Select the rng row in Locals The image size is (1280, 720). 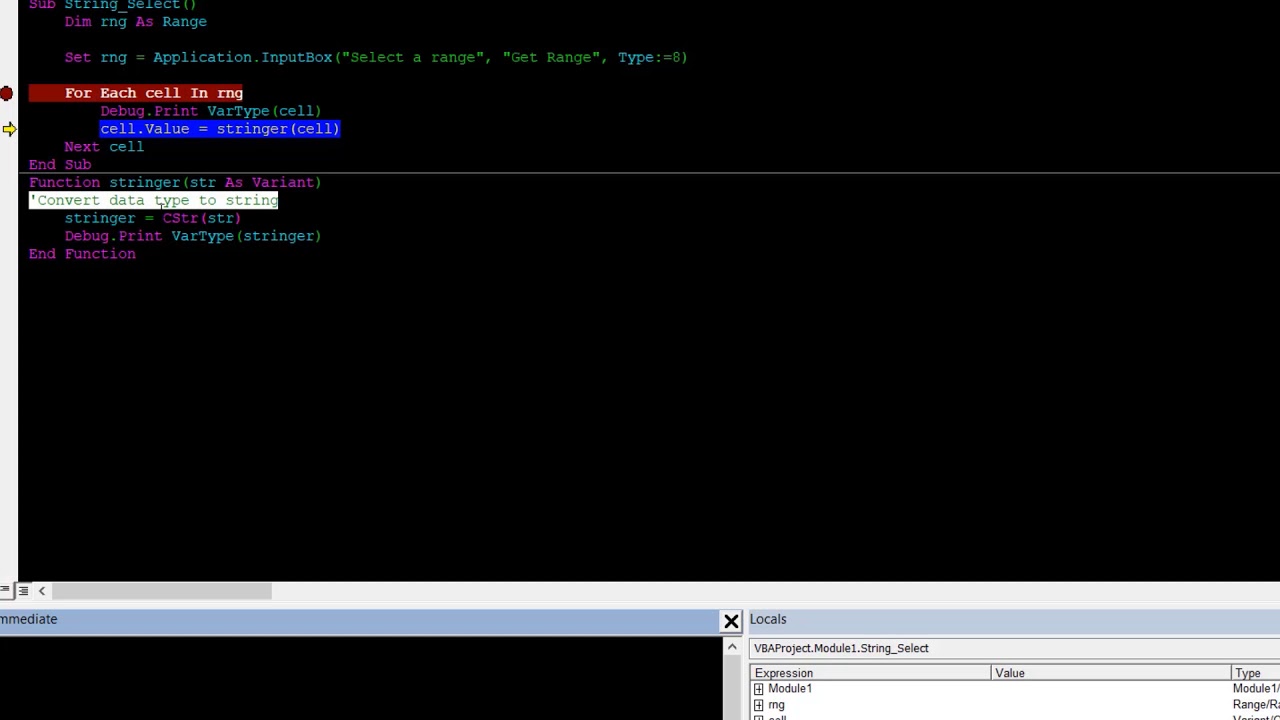(1015, 705)
